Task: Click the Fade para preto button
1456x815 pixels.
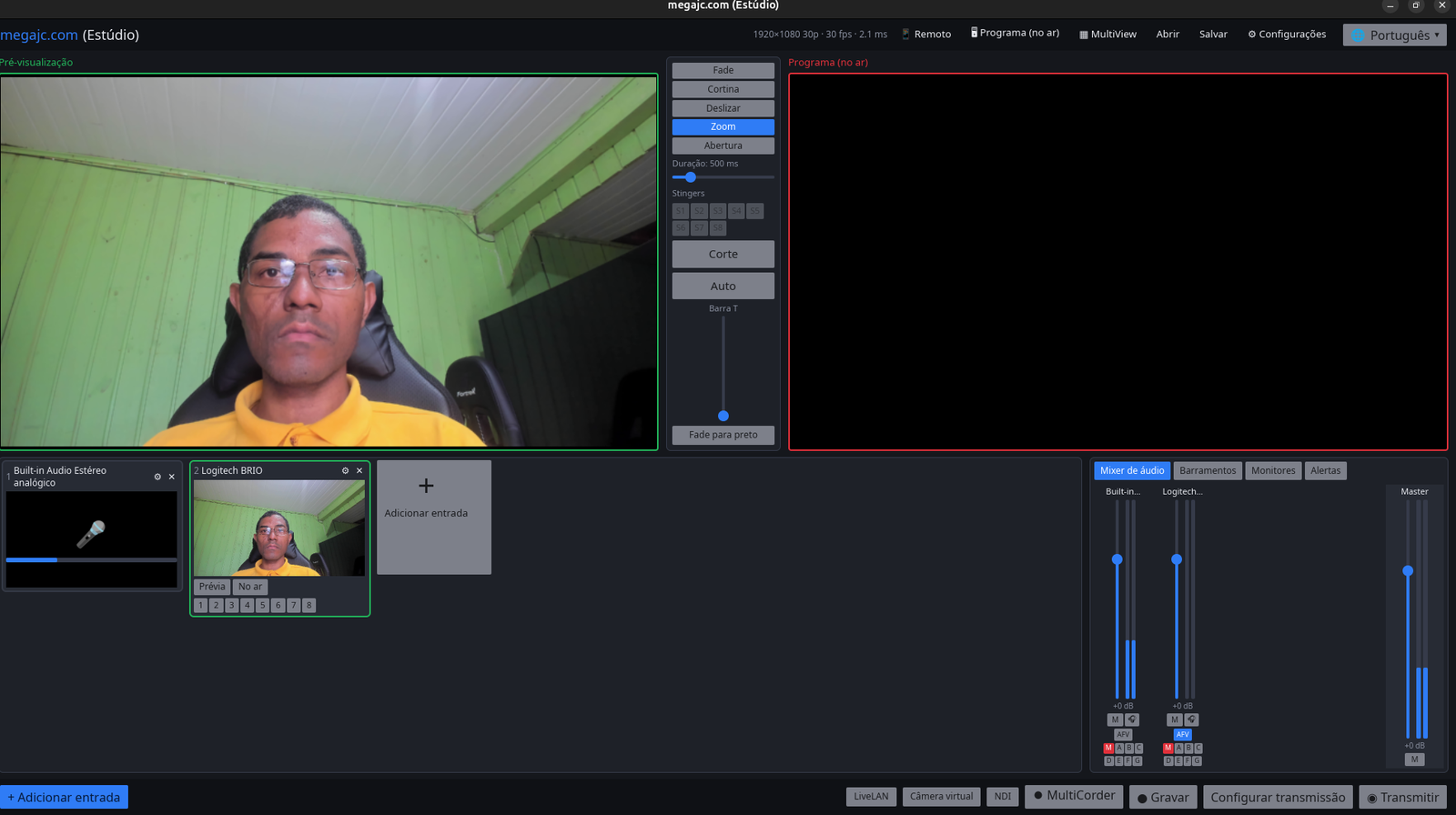Action: point(723,435)
